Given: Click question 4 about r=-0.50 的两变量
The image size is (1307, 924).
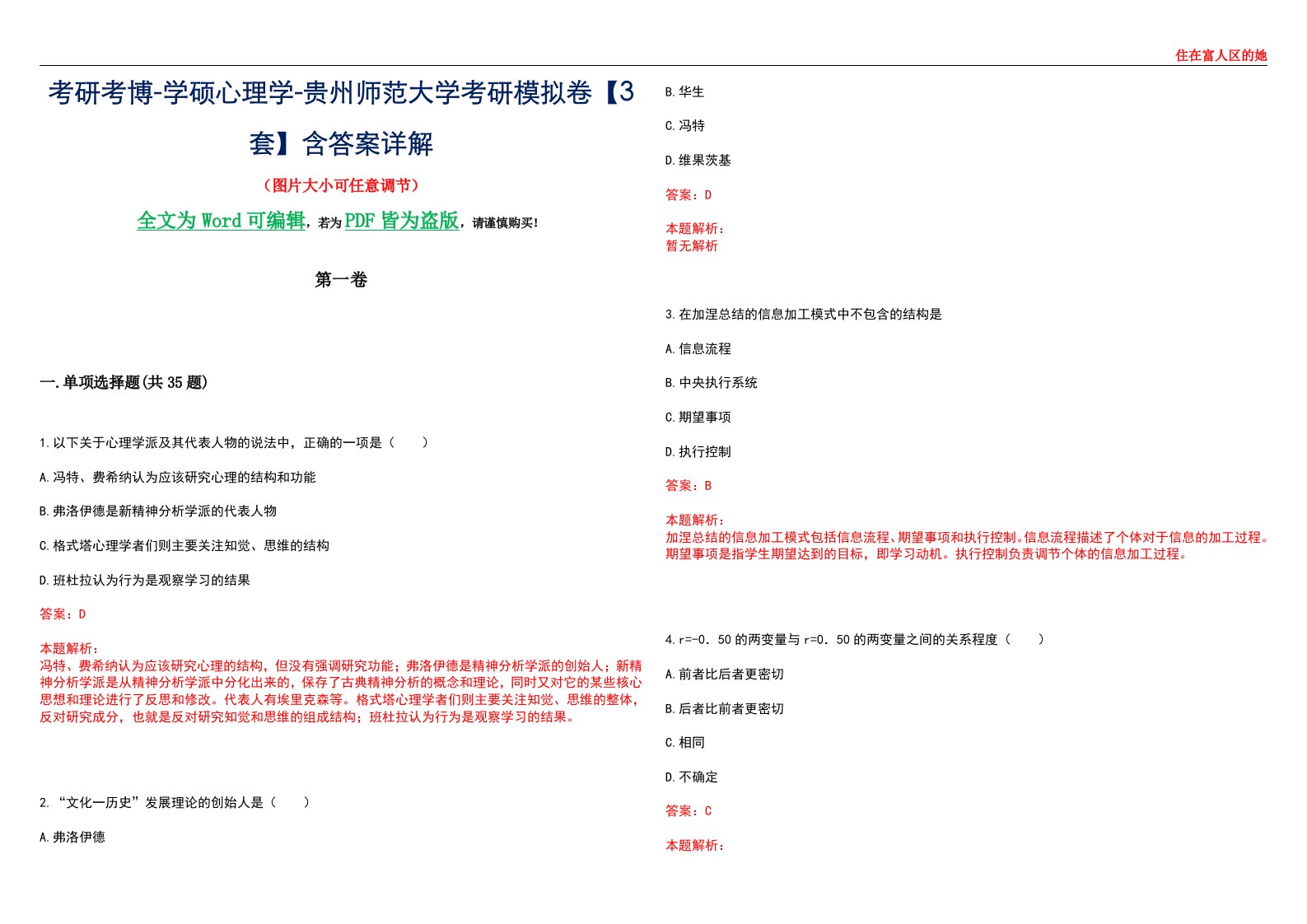Looking at the screenshot, I should pyautogui.click(x=855, y=640).
